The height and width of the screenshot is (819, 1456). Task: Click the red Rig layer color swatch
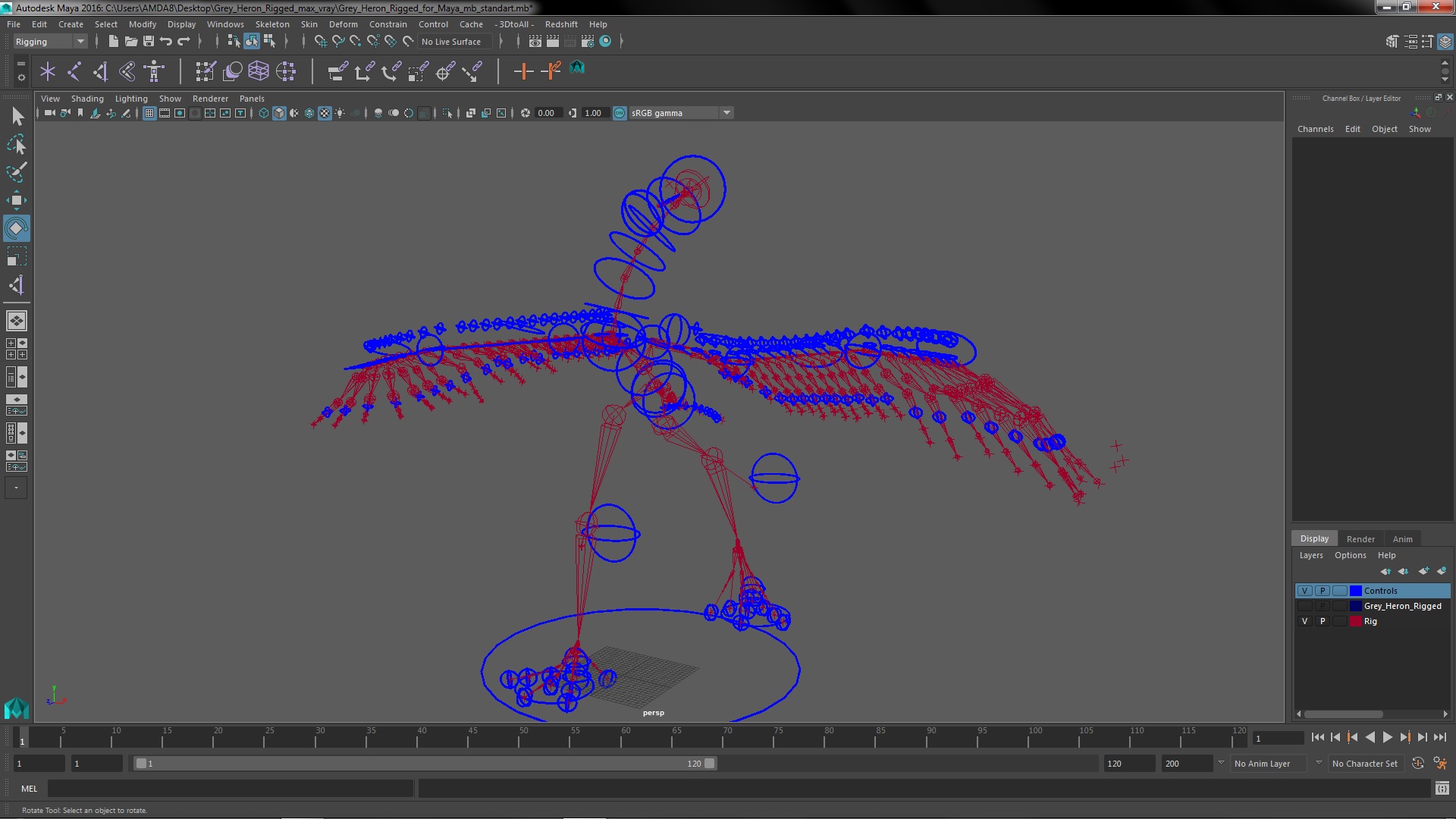(1355, 621)
